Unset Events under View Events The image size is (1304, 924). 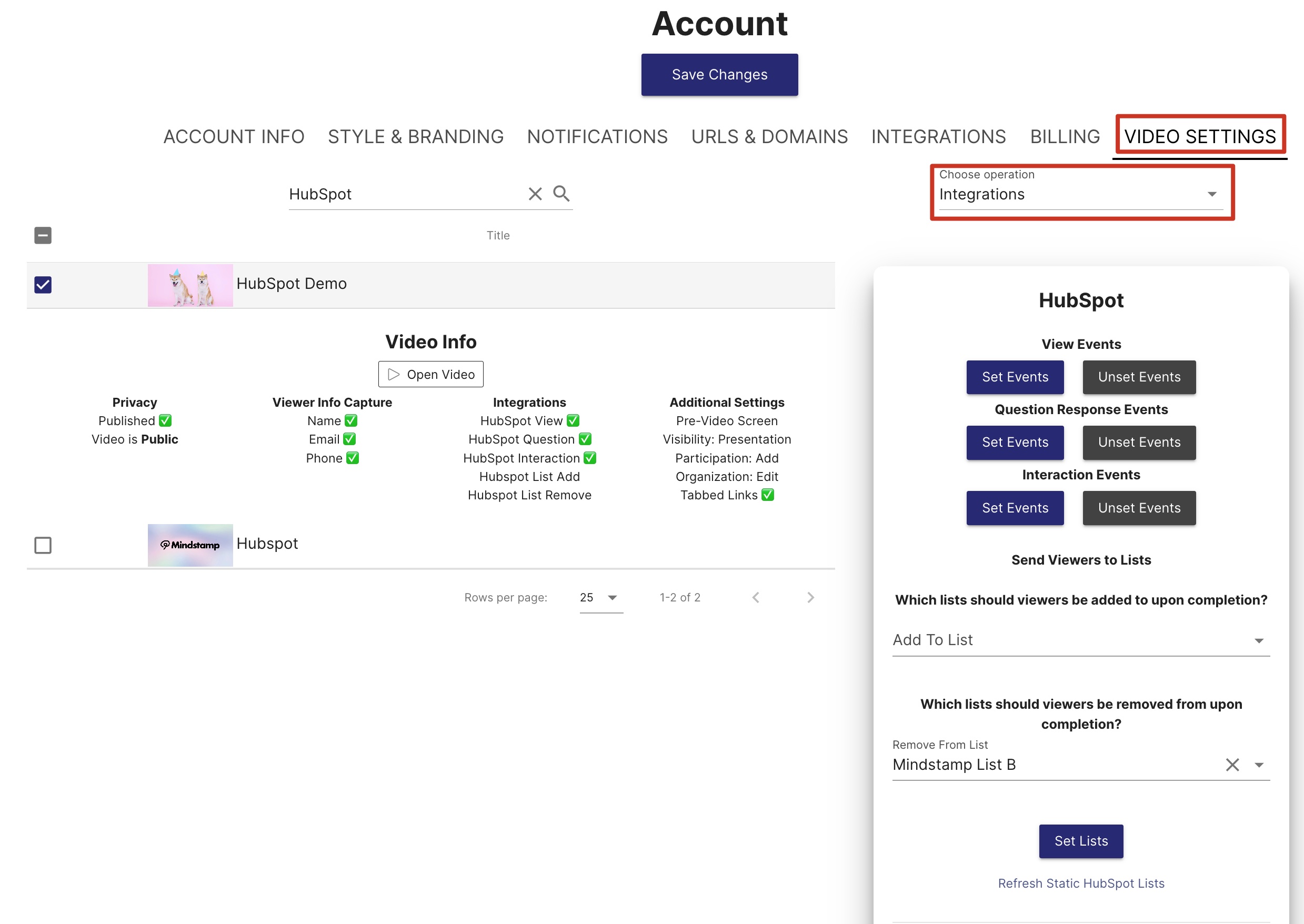[x=1139, y=377]
